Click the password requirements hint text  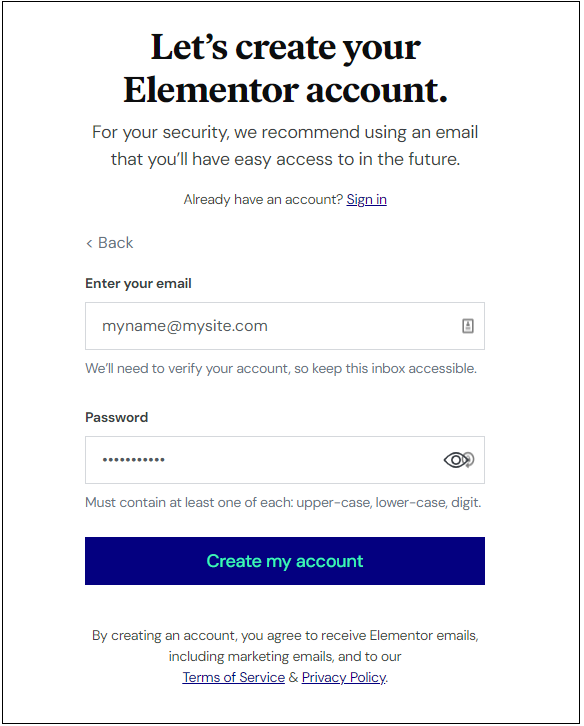click(283, 502)
